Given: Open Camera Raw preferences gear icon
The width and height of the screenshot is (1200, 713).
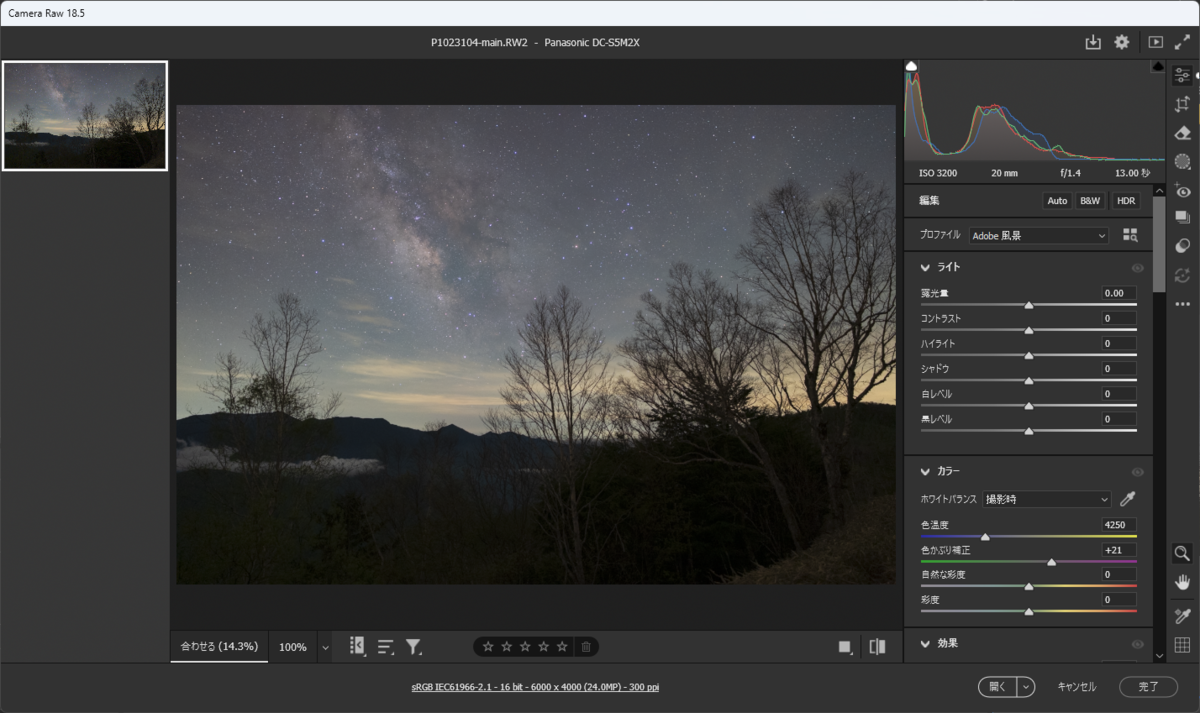Looking at the screenshot, I should tap(1122, 42).
